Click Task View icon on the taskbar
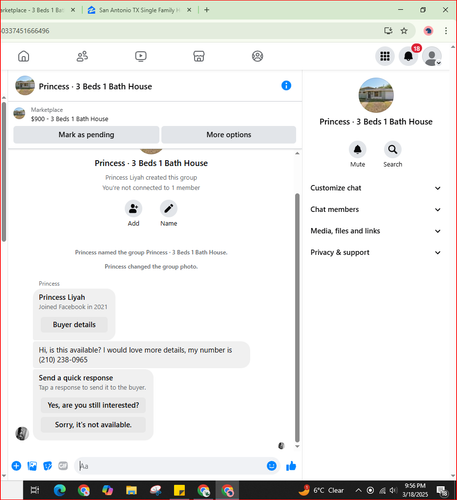Screen dimensions: 457x500 pyautogui.click(x=35, y=490)
